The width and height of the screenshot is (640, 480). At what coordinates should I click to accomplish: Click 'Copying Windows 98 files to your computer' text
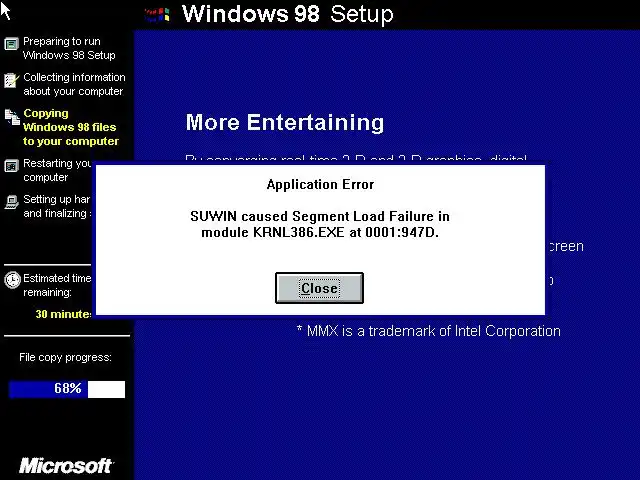pyautogui.click(x=71, y=127)
